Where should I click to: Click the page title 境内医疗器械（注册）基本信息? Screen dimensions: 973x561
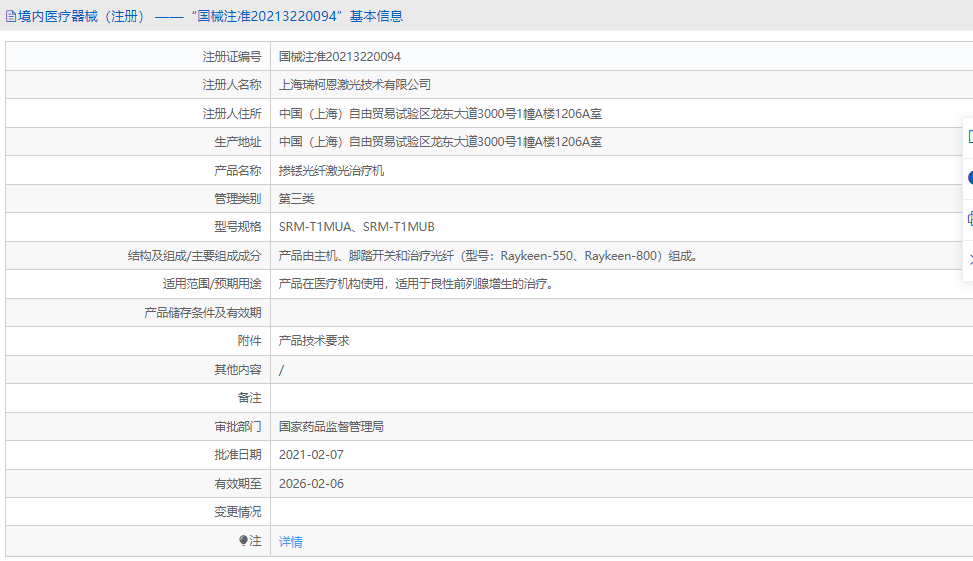pos(210,16)
